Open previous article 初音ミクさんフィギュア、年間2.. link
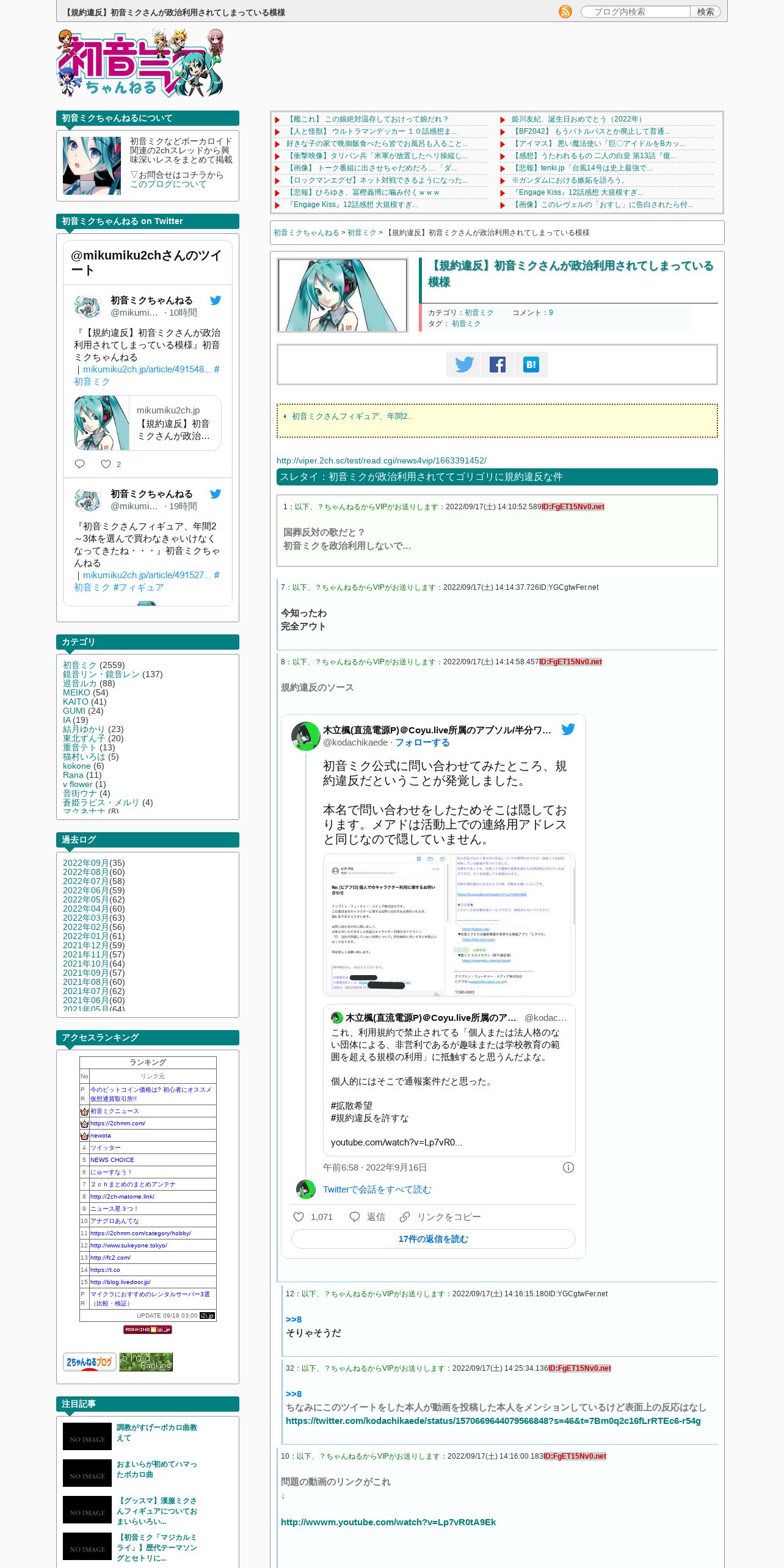Image resolution: width=784 pixels, height=1568 pixels. (x=352, y=416)
